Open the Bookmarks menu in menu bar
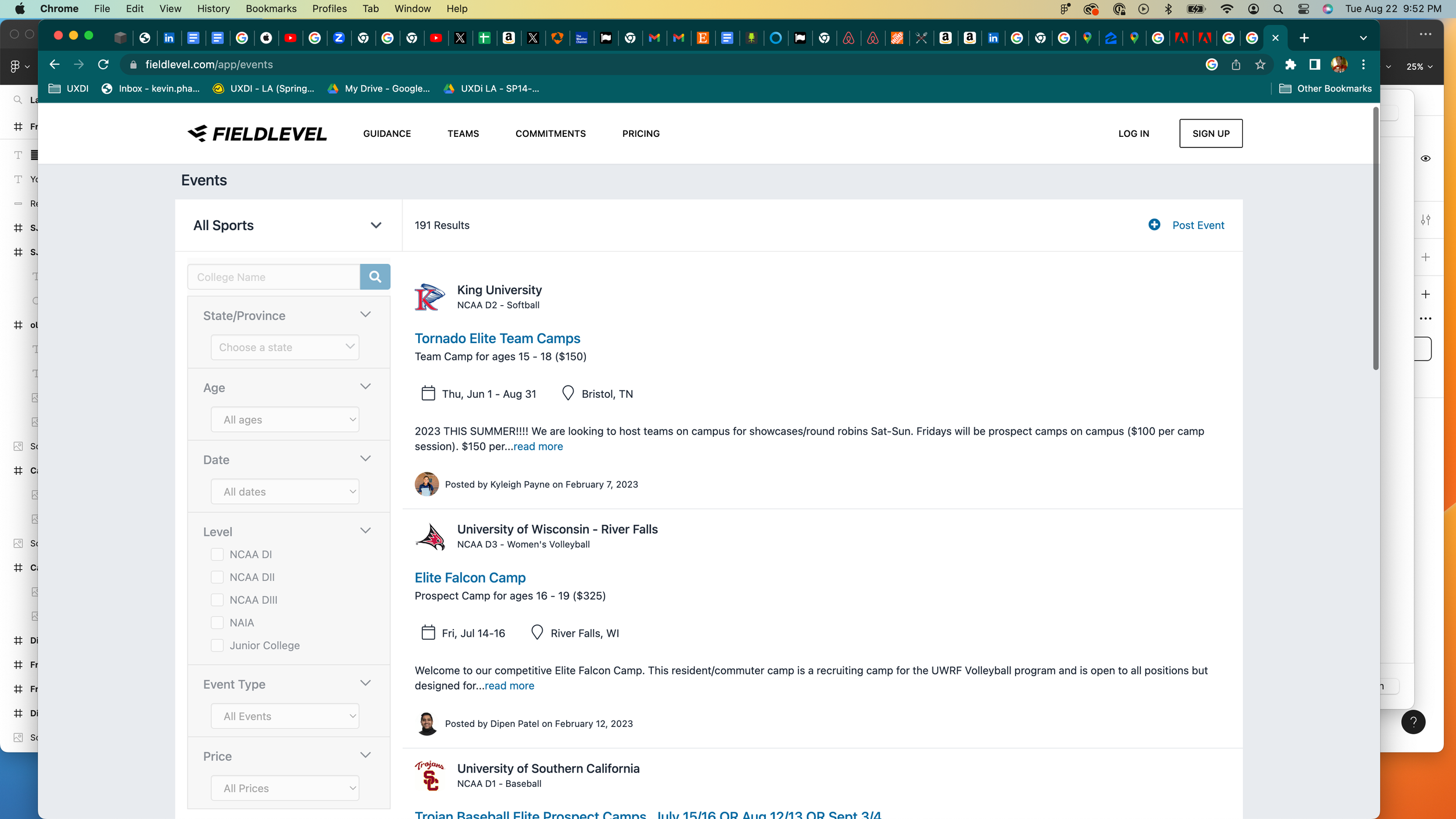 [x=271, y=9]
